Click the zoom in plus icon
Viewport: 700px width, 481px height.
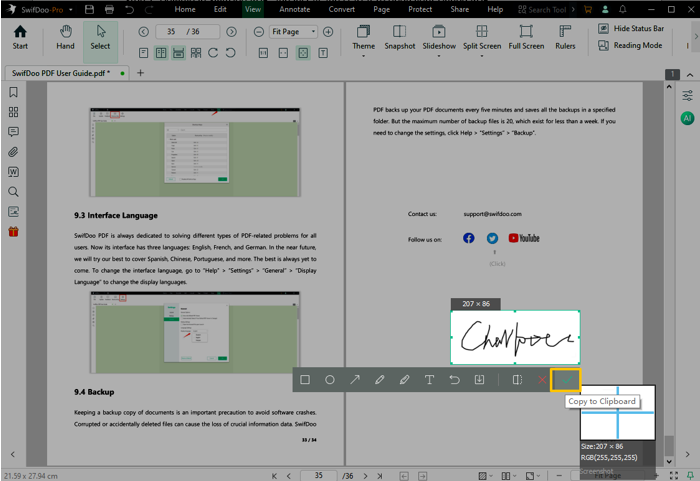[328, 32]
